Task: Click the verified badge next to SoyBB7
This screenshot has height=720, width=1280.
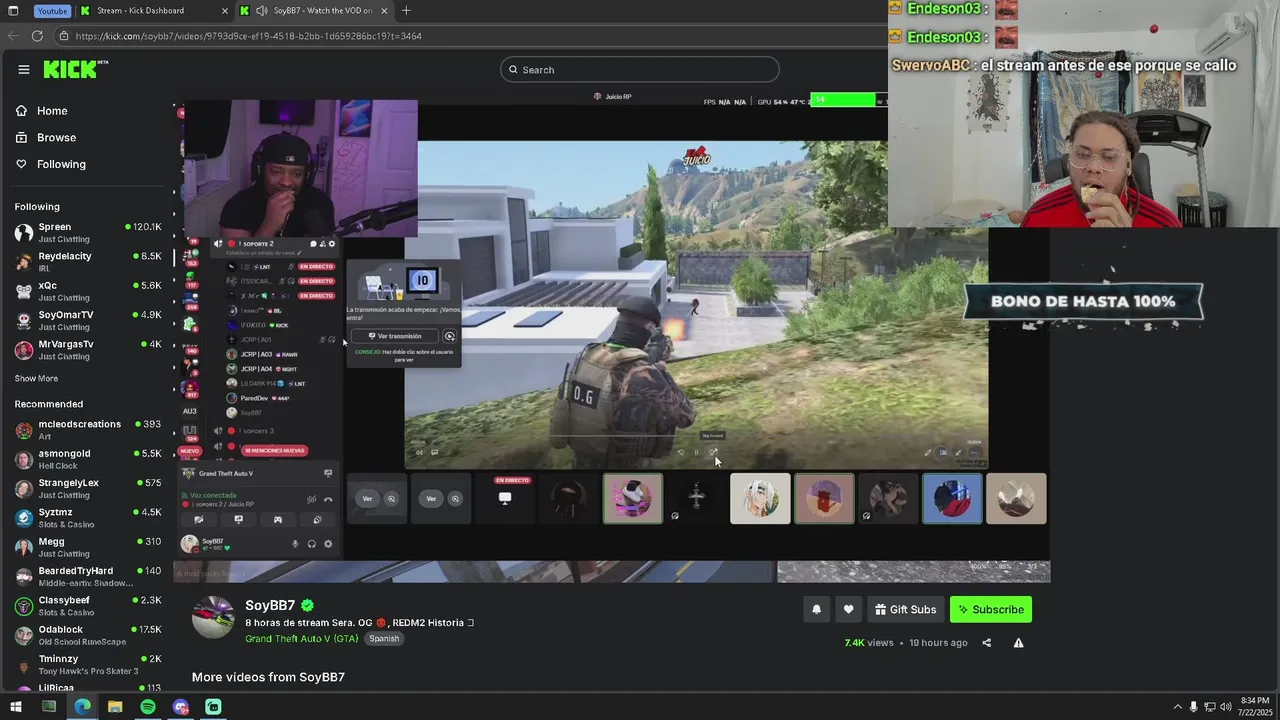Action: coord(308,605)
